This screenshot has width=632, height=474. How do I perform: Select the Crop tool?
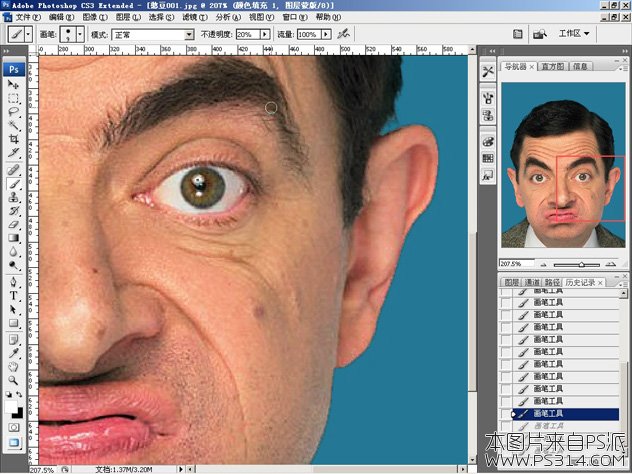tap(14, 139)
